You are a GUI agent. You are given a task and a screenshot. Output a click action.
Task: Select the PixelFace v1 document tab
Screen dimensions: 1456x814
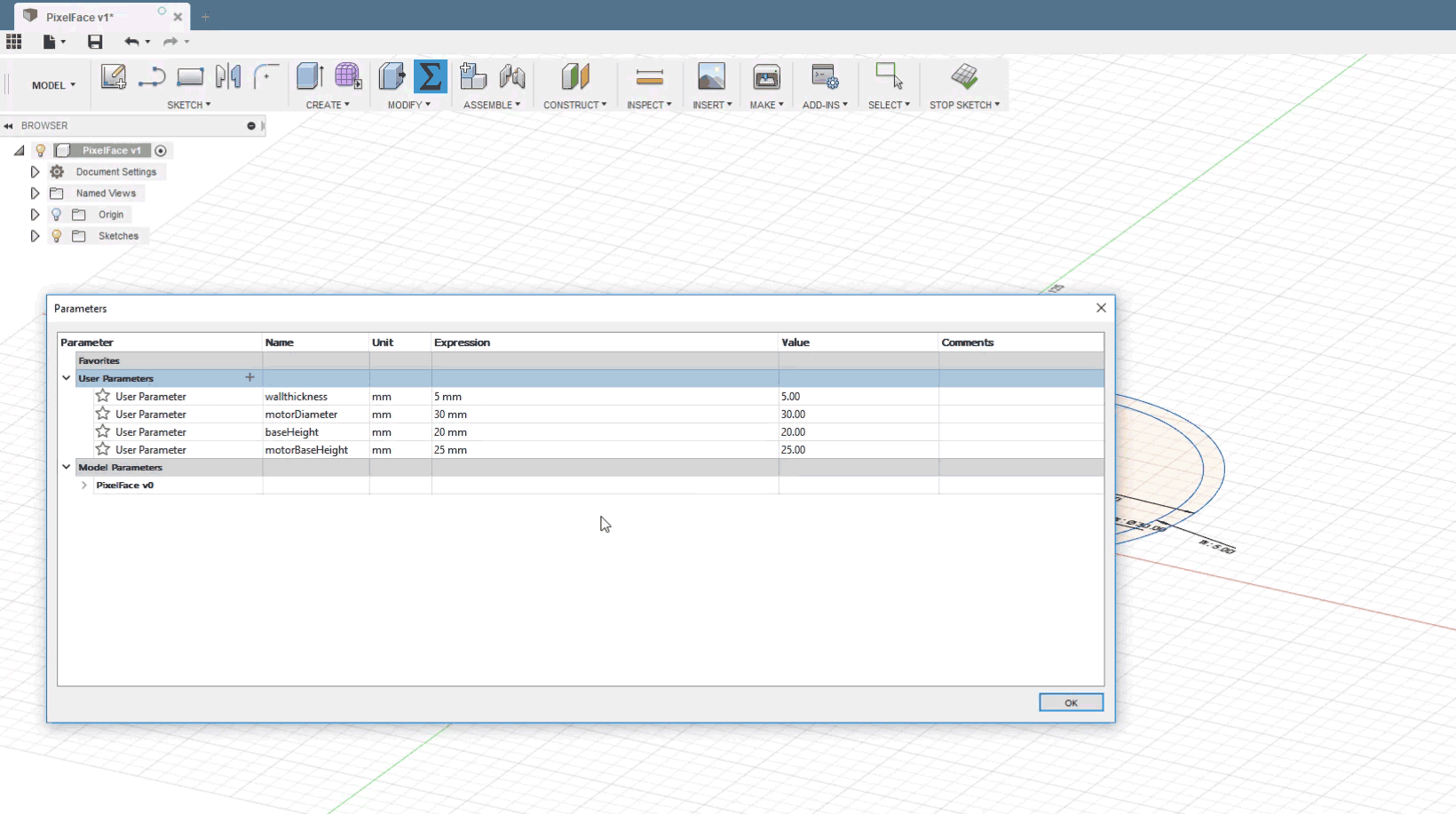(x=104, y=17)
